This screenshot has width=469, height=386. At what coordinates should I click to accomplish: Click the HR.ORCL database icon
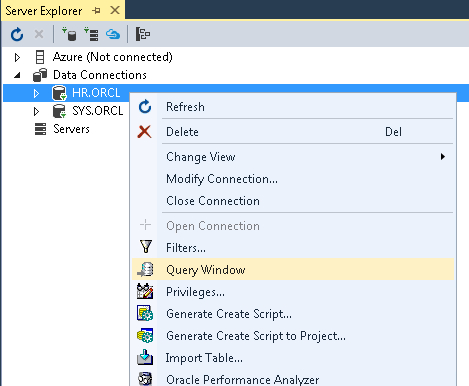point(59,93)
